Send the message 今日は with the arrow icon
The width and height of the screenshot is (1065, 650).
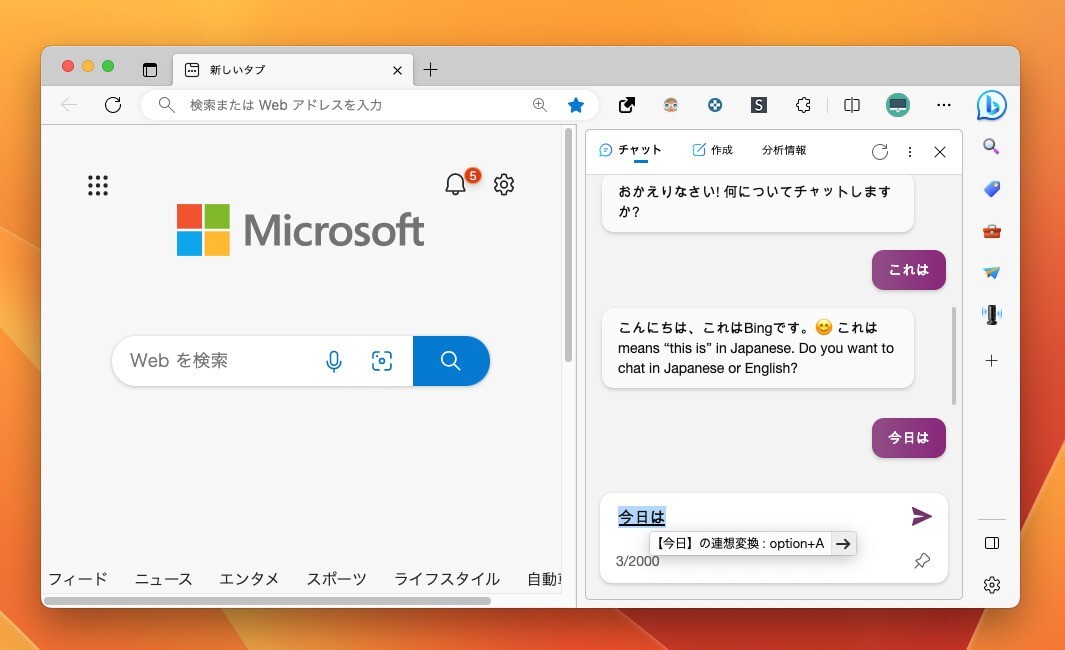coord(921,516)
